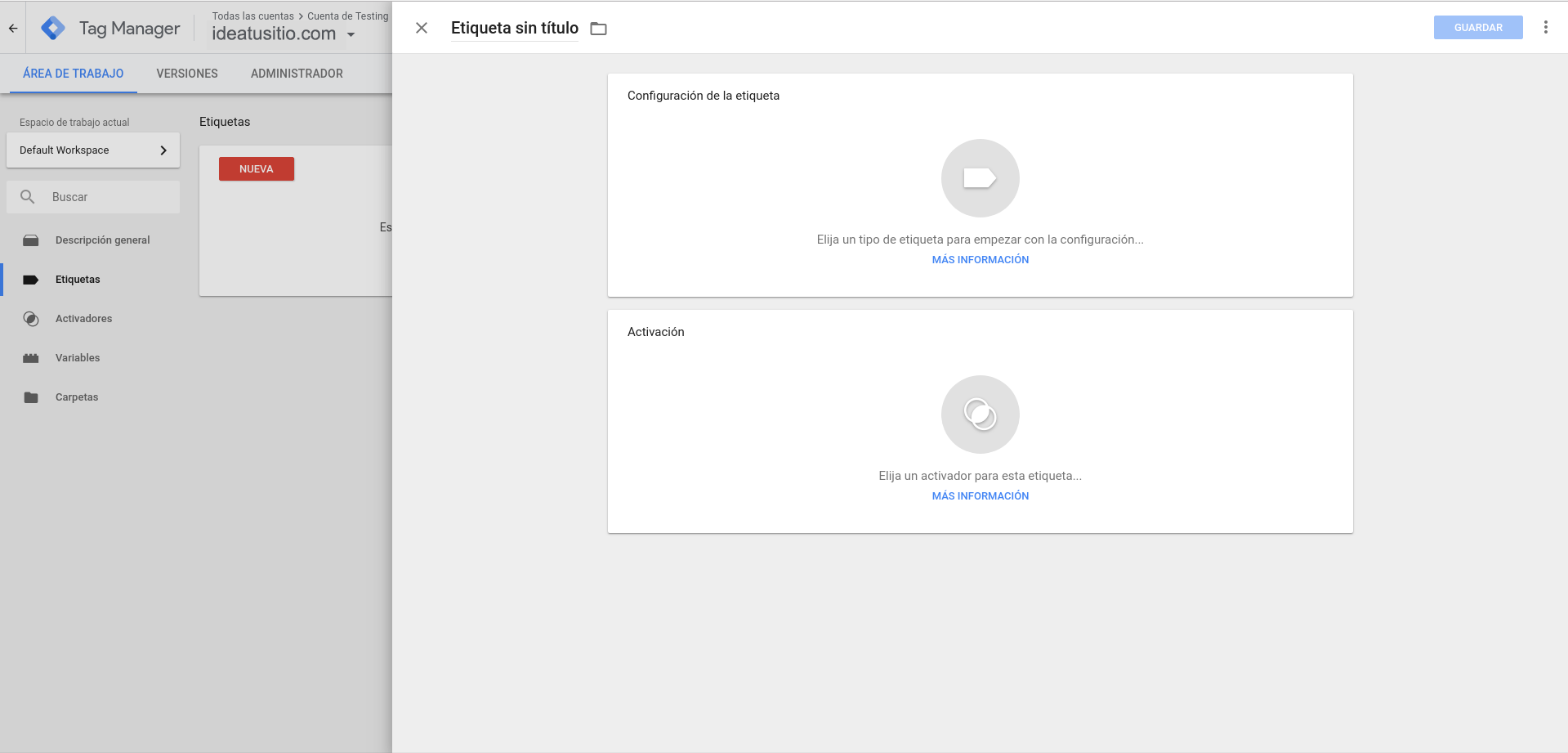Image resolution: width=1568 pixels, height=753 pixels.
Task: Edit the Etiqueta sin título name
Action: [514, 28]
